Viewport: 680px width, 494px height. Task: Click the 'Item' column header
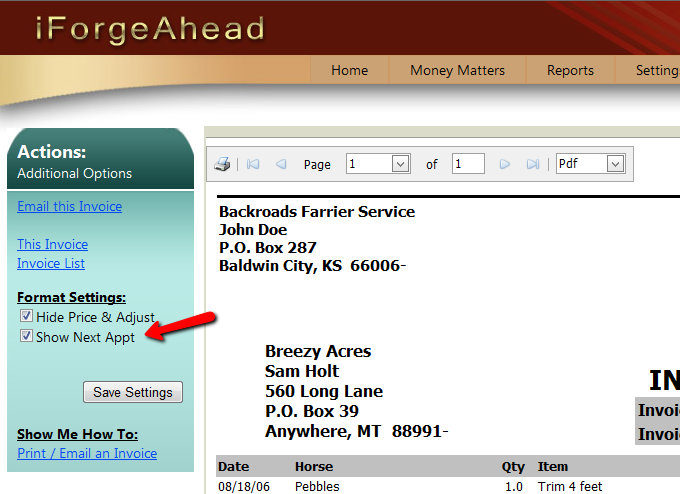click(x=553, y=467)
